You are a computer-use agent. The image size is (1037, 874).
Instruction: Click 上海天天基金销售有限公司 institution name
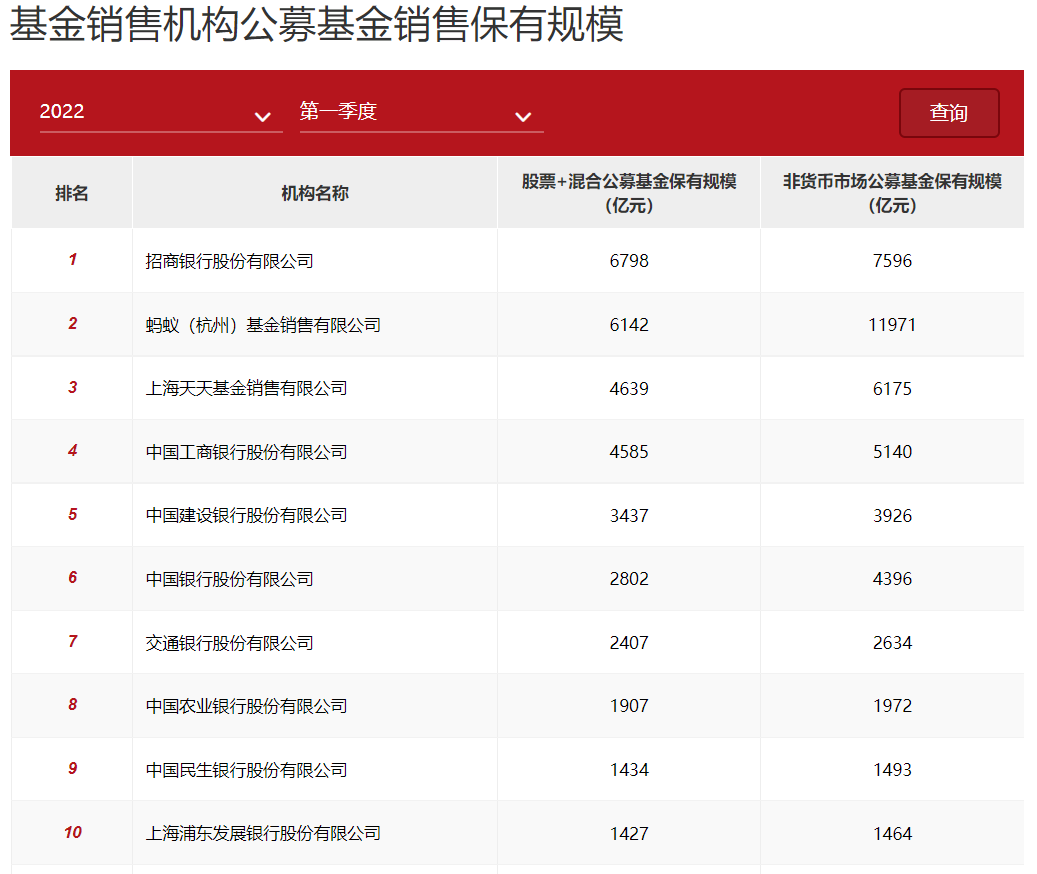(x=246, y=388)
